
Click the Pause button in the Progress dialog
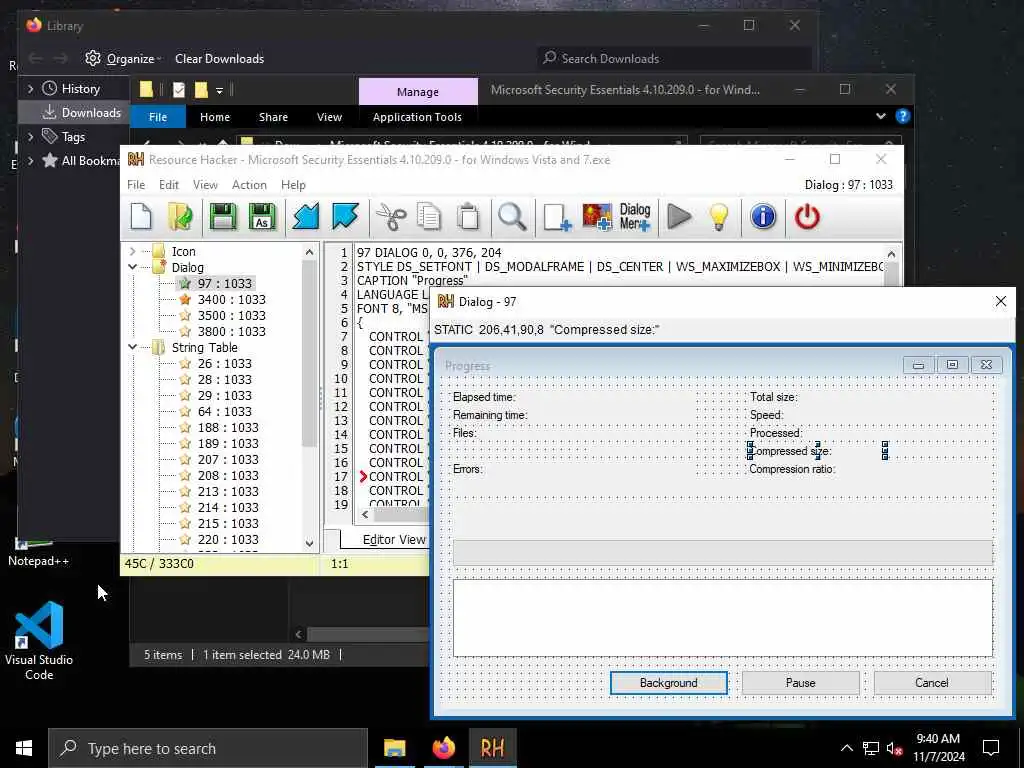click(x=801, y=682)
